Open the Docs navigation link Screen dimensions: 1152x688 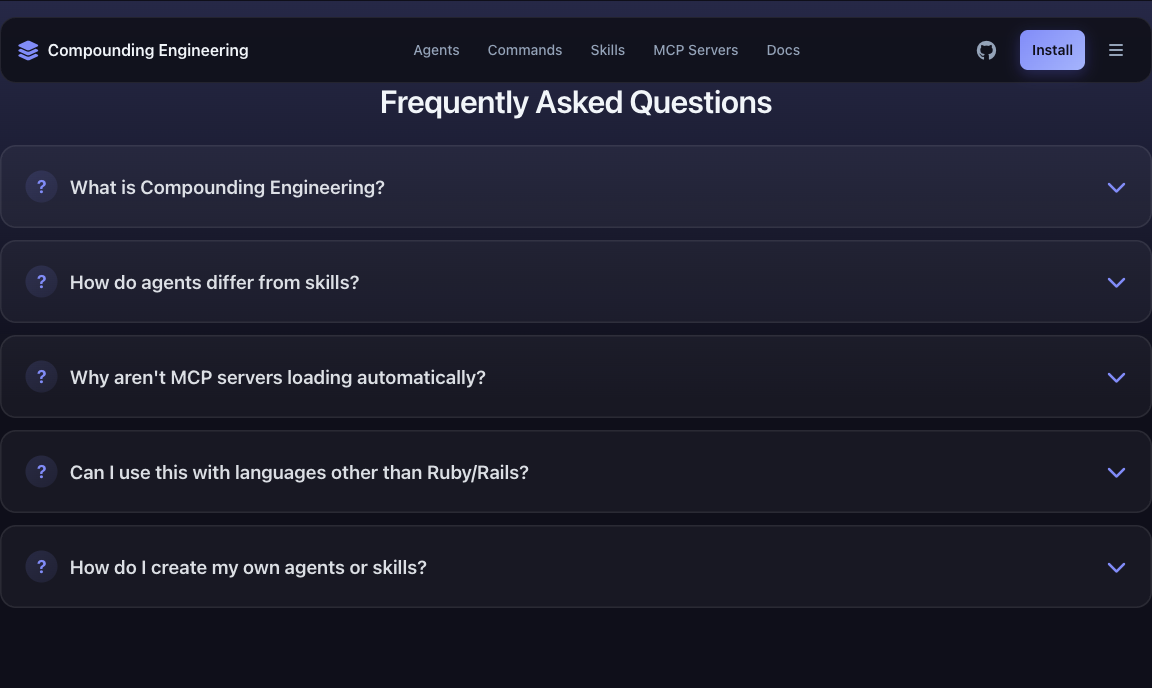(782, 50)
